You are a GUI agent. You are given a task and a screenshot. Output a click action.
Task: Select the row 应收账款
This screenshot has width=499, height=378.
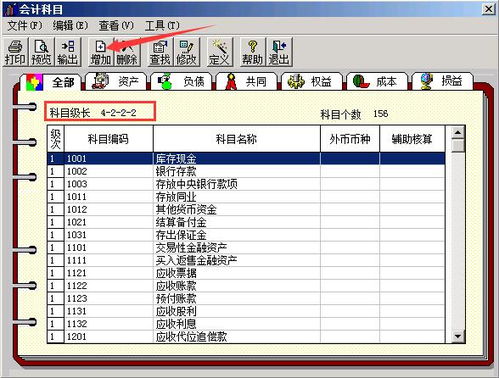point(246,286)
